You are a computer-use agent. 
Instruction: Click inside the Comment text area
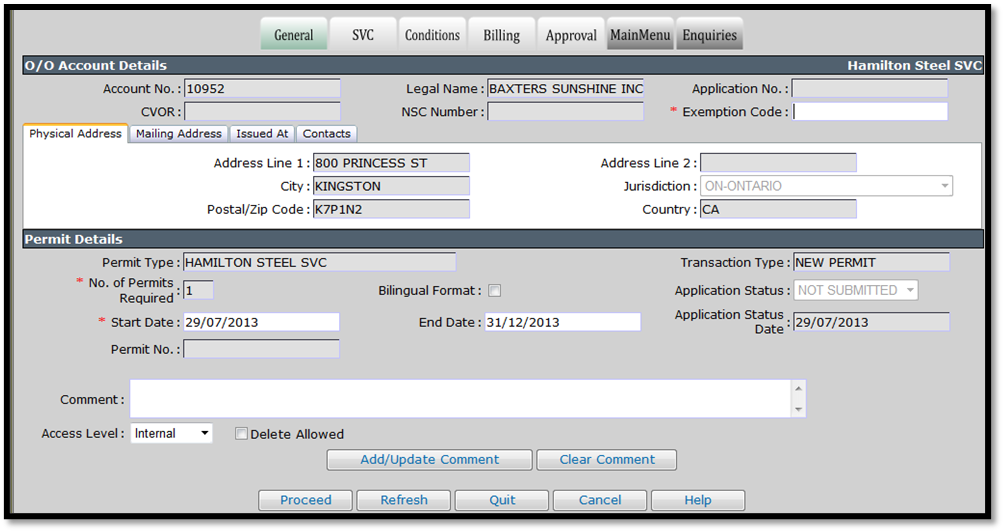pyautogui.click(x=461, y=399)
